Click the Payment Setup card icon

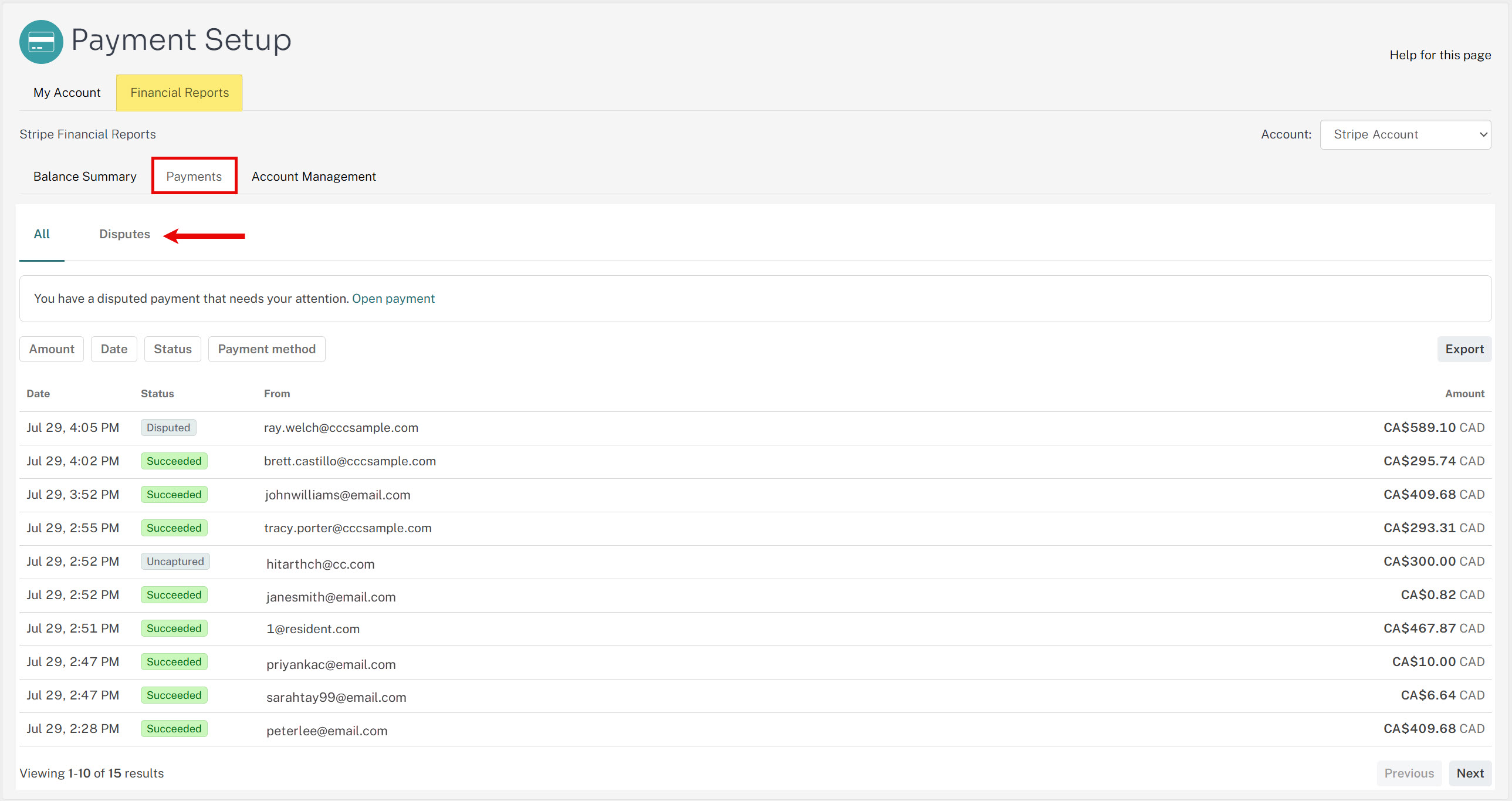41,42
